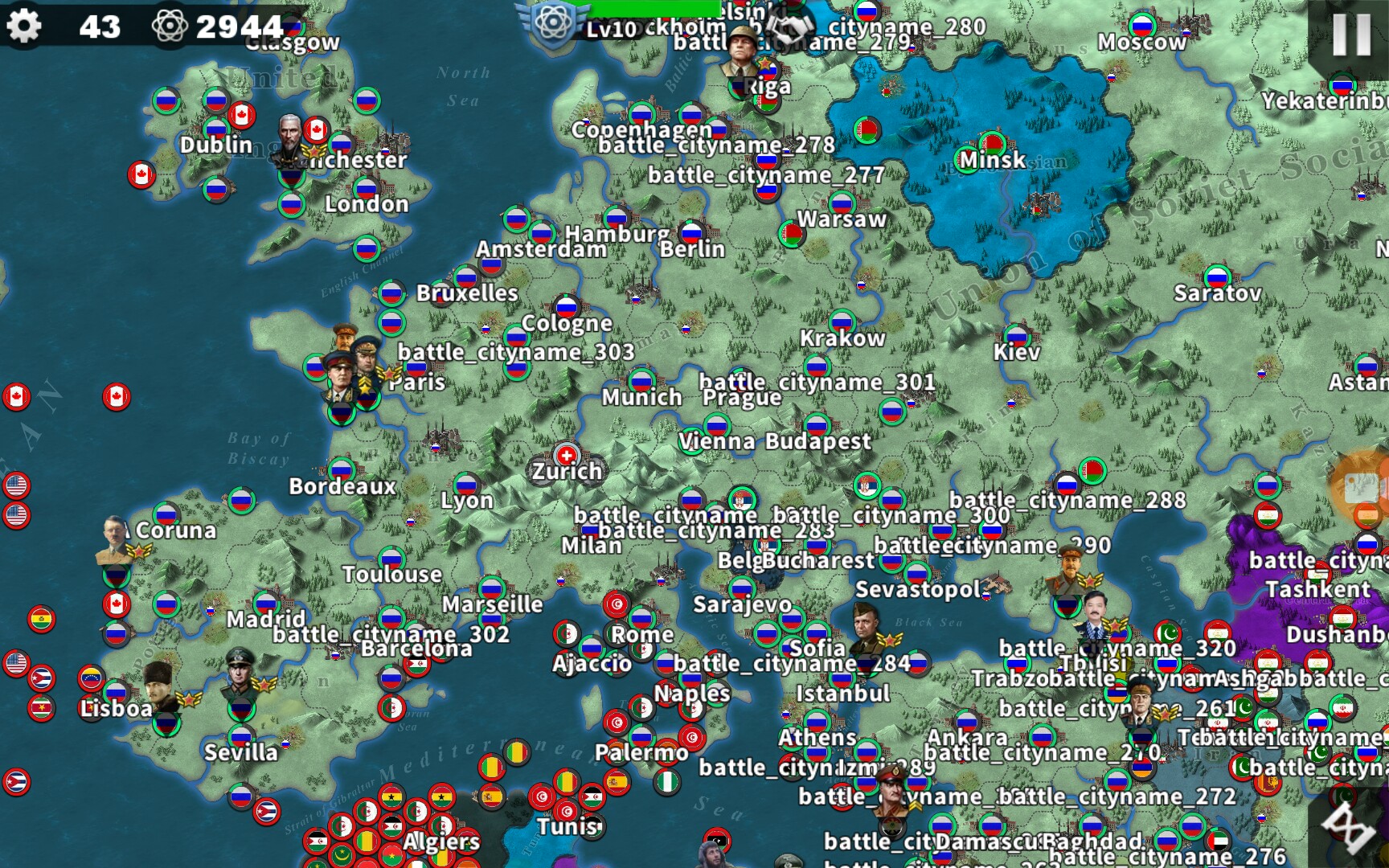The image size is (1389, 868).
Task: Select the Minsk city label
Action: 992,160
